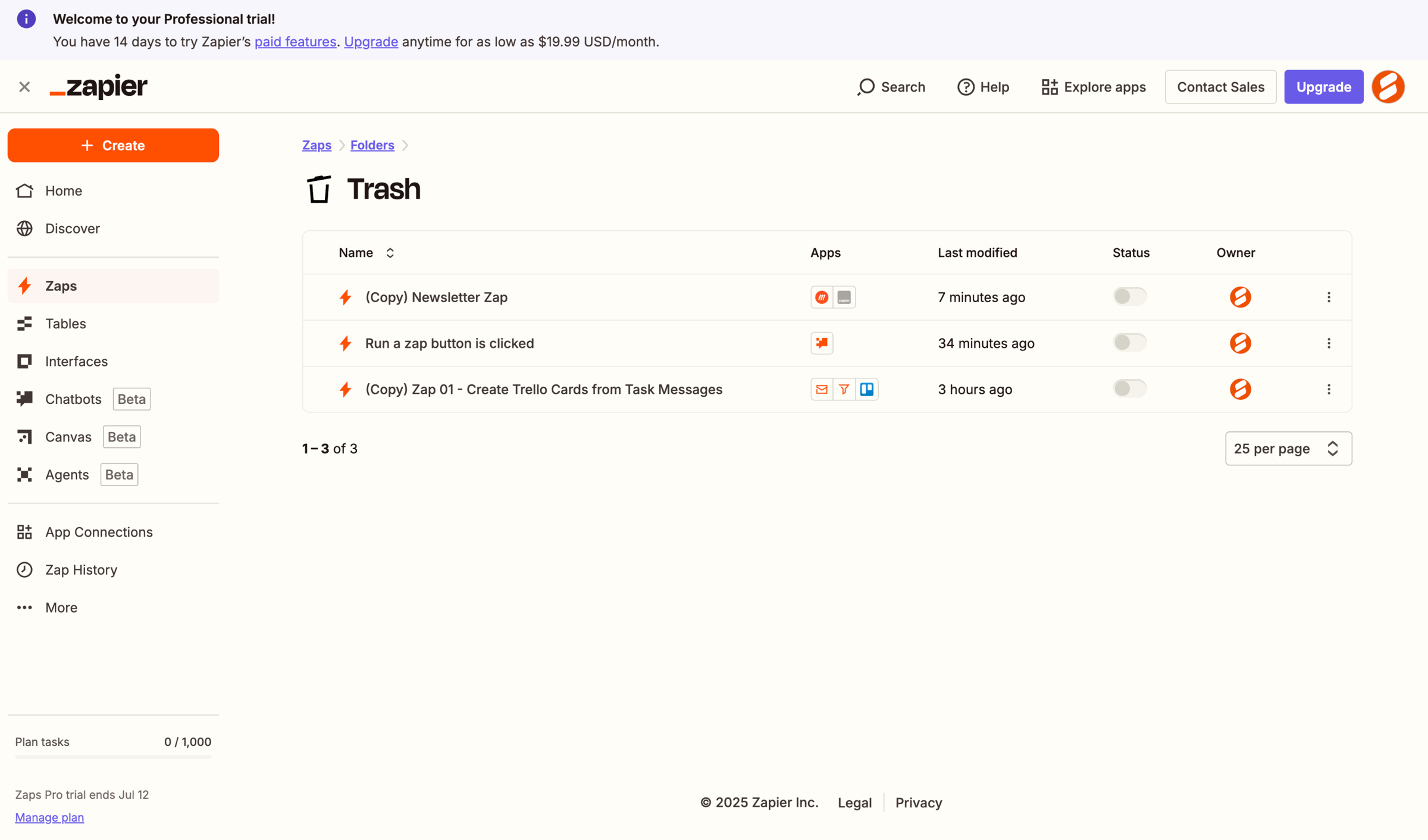Image resolution: width=1428 pixels, height=840 pixels.
Task: Click the email app icon in Trello Cards row
Action: click(x=822, y=390)
